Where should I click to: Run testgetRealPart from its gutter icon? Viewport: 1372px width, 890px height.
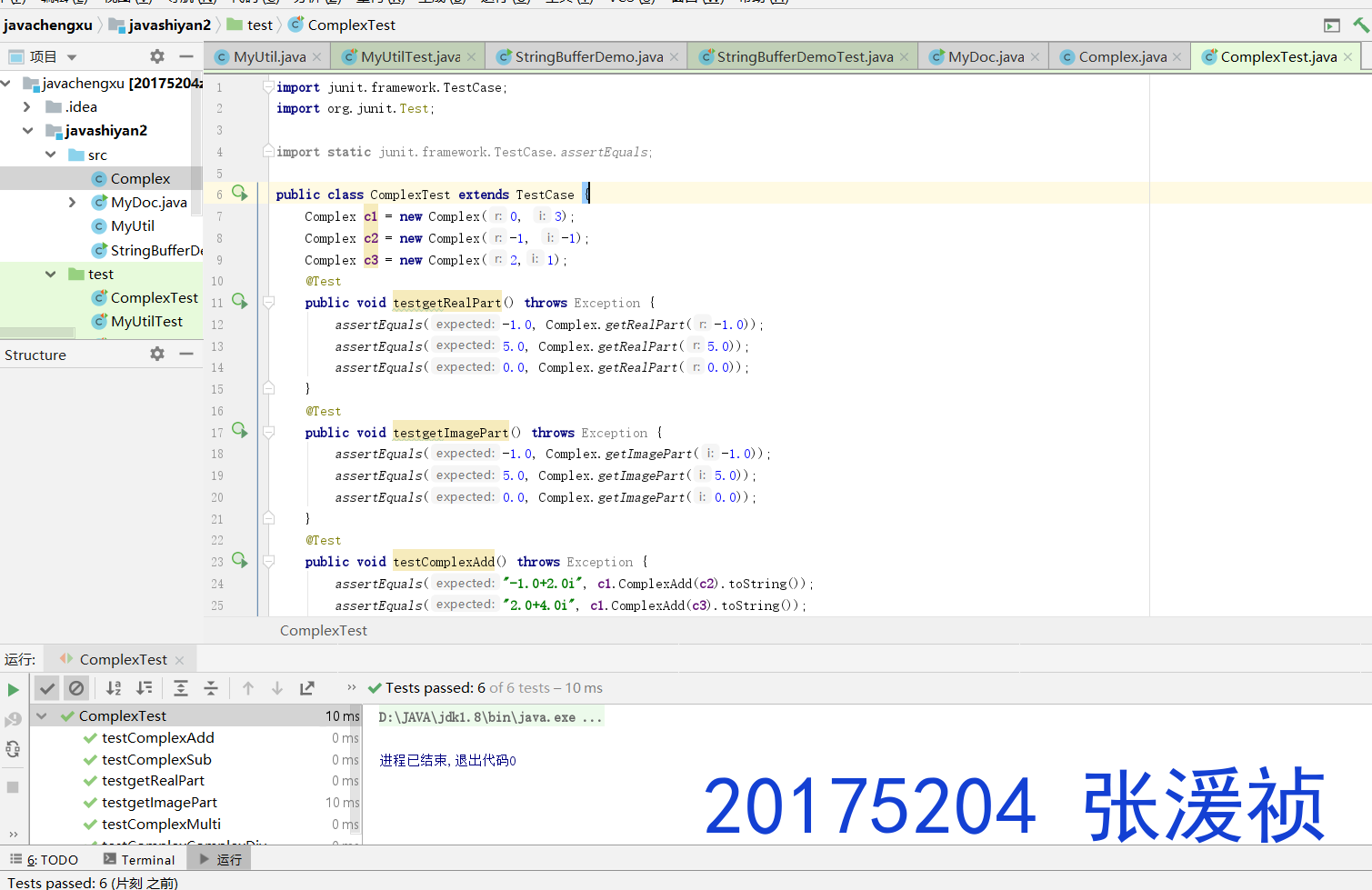click(240, 301)
